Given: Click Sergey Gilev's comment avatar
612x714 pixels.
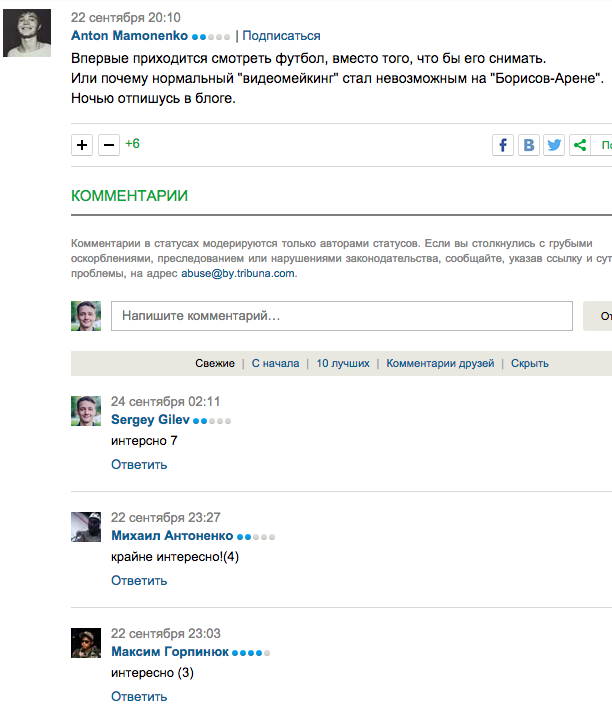Looking at the screenshot, I should pyautogui.click(x=86, y=411).
